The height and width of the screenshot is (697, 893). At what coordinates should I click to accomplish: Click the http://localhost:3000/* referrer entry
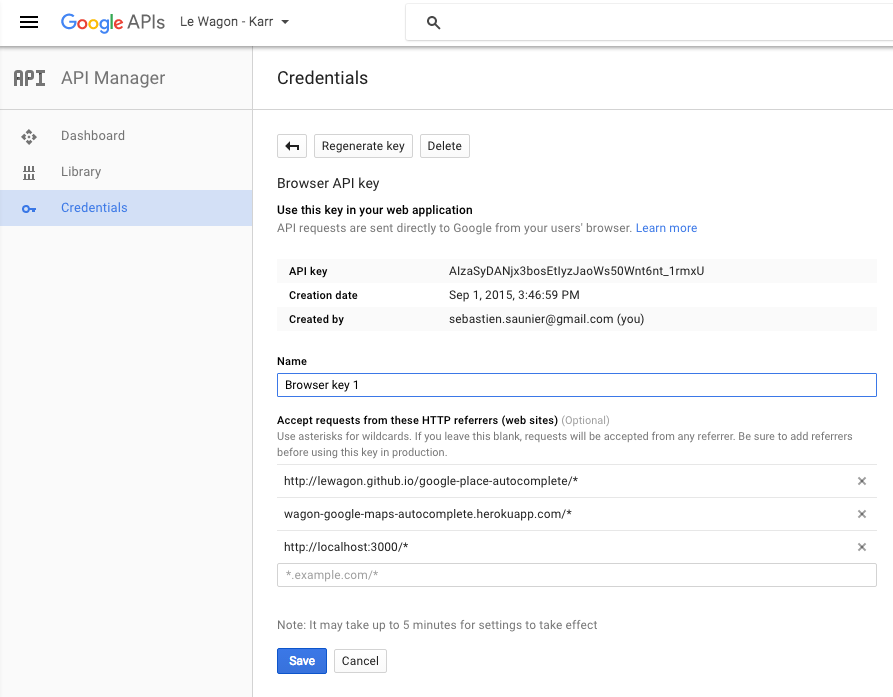[x=346, y=547]
